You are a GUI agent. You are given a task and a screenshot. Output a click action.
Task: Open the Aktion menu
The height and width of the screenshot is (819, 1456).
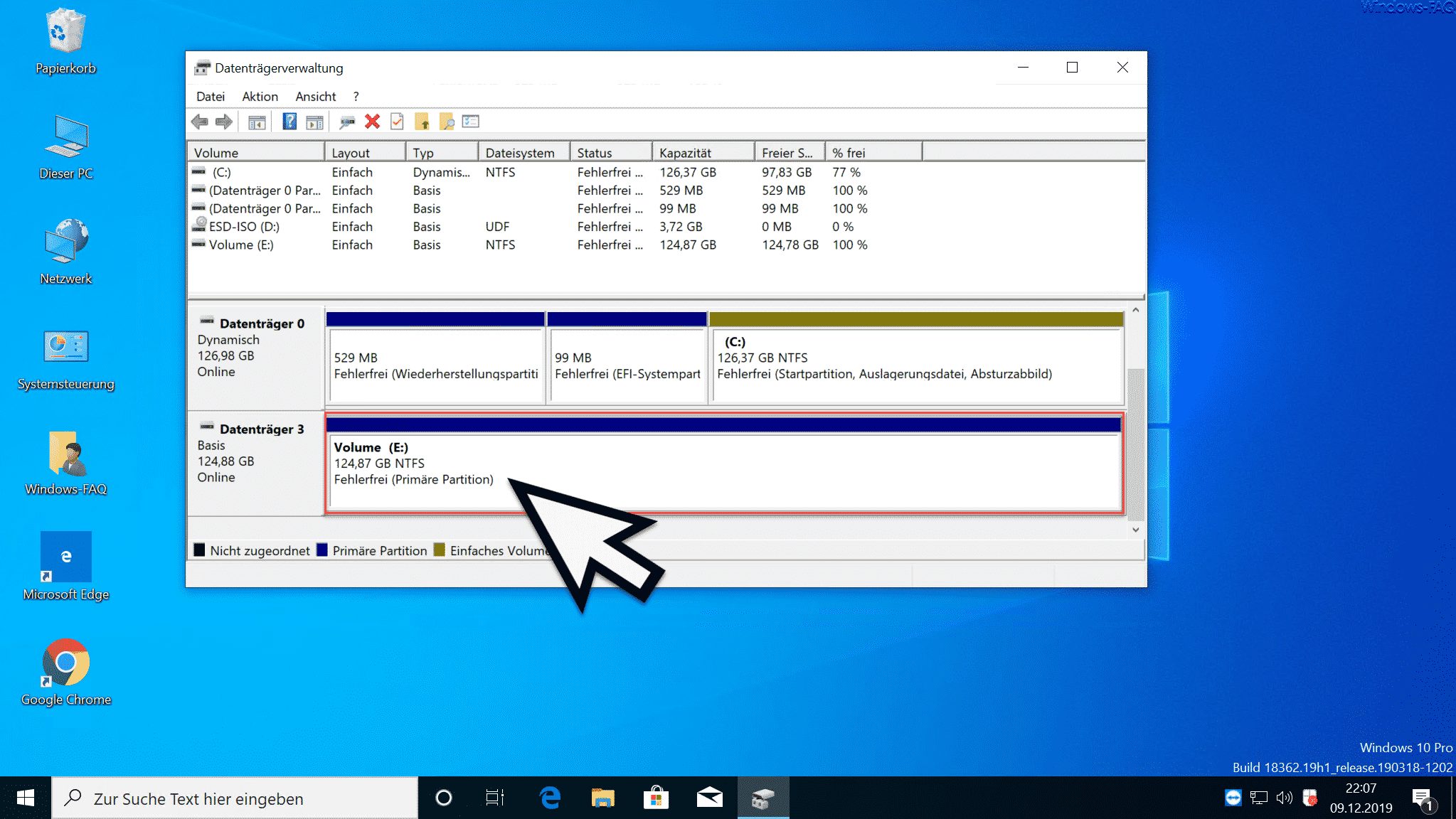point(260,97)
